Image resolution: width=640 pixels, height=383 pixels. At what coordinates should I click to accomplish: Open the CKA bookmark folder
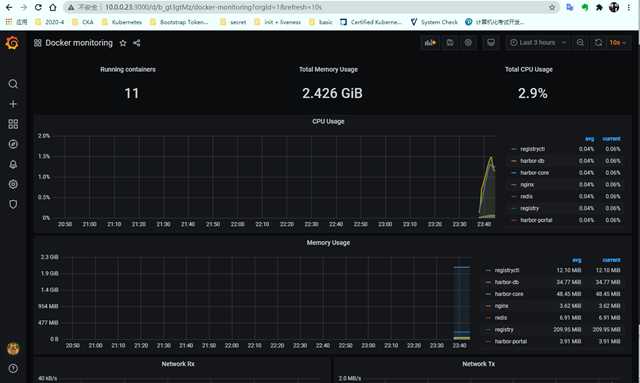click(83, 22)
